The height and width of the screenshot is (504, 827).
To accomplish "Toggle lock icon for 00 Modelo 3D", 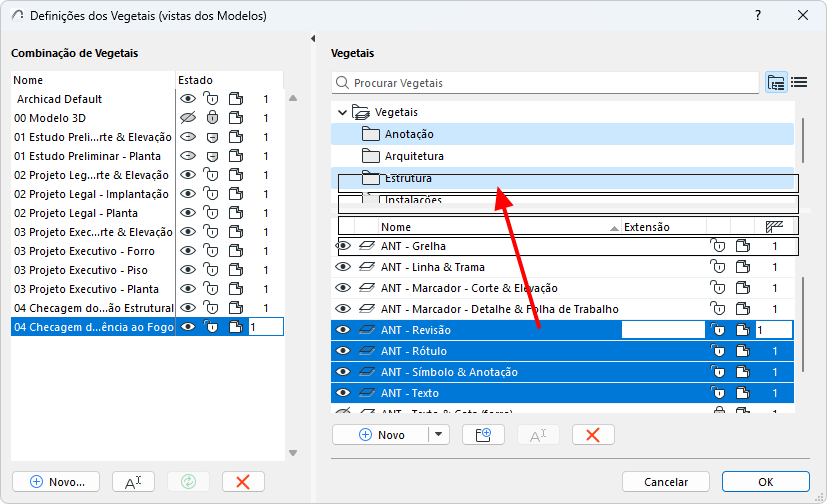I will pos(212,118).
